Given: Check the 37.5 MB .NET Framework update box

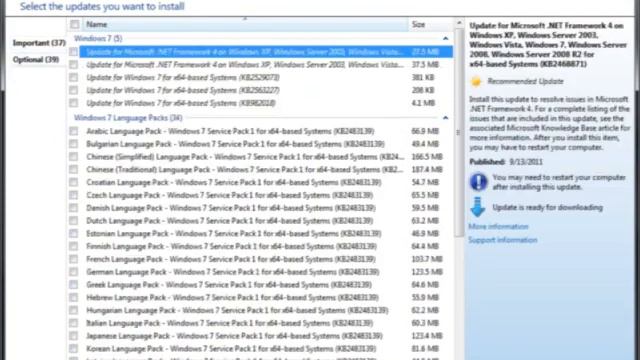Looking at the screenshot, I should [x=73, y=64].
